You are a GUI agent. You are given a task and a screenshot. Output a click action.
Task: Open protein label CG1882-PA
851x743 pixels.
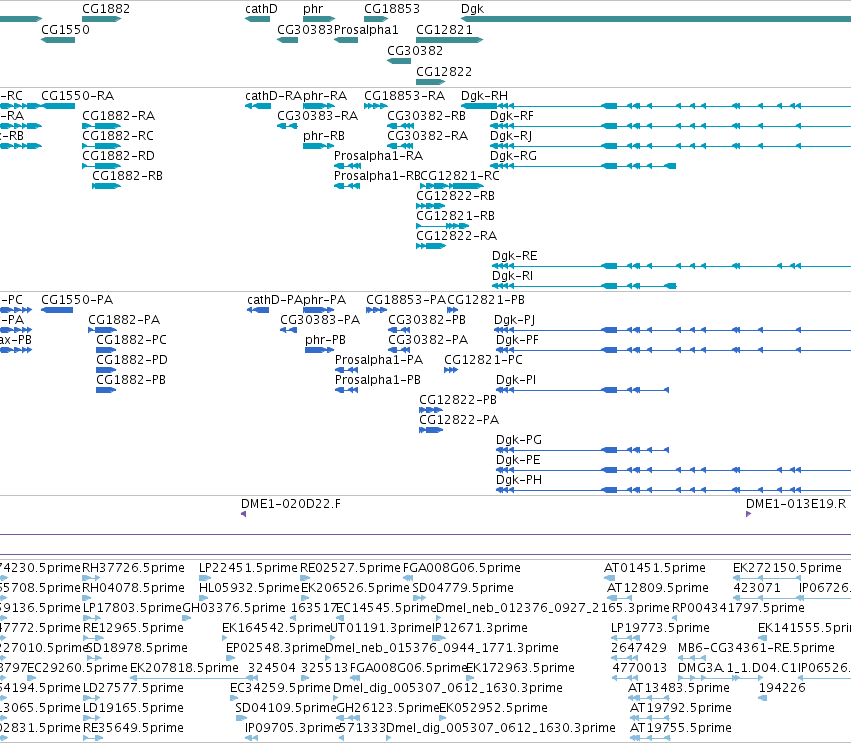tap(124, 320)
